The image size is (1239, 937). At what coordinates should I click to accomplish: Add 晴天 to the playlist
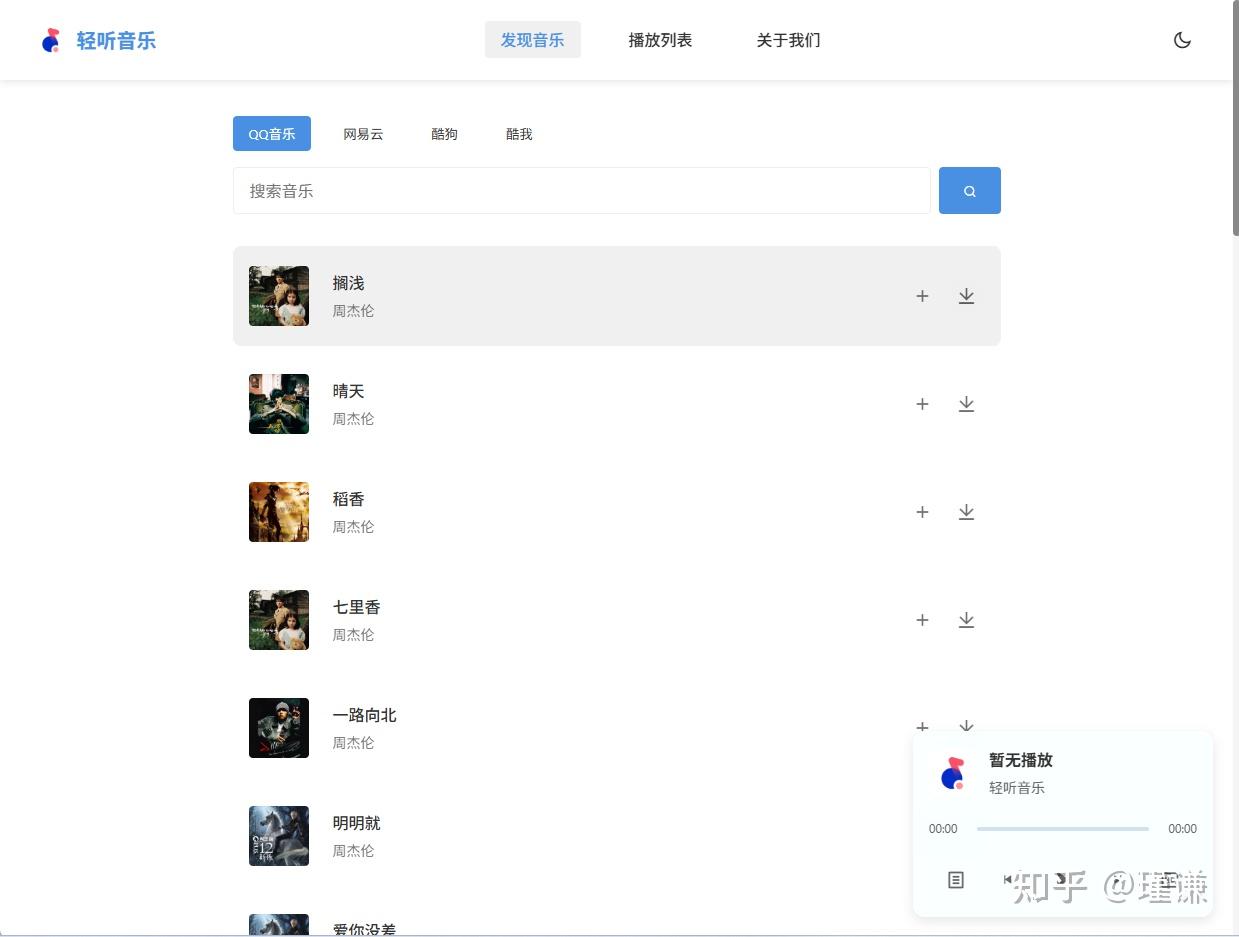922,404
